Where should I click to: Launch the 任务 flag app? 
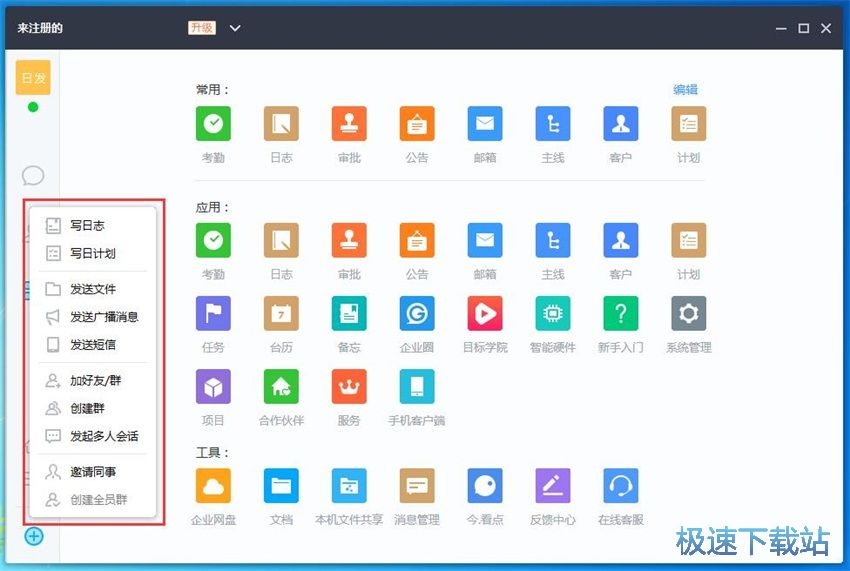(213, 313)
